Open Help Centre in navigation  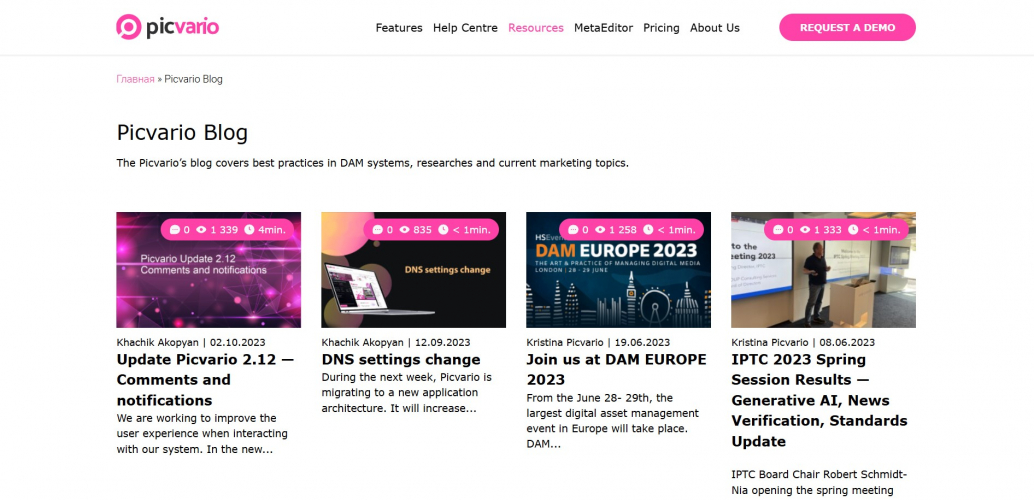point(466,28)
